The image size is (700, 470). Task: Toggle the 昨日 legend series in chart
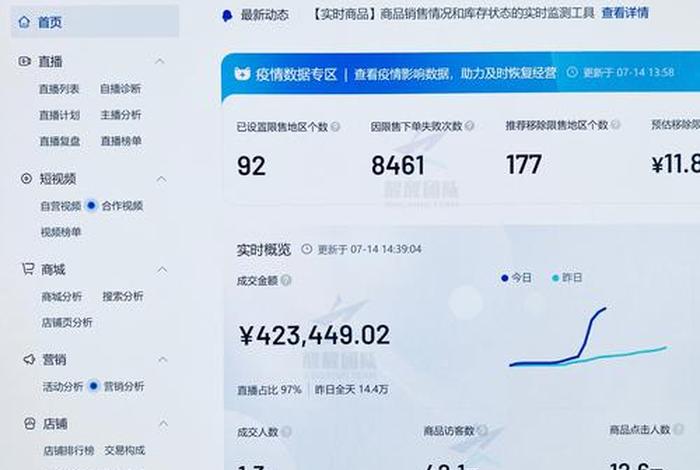pos(567,278)
